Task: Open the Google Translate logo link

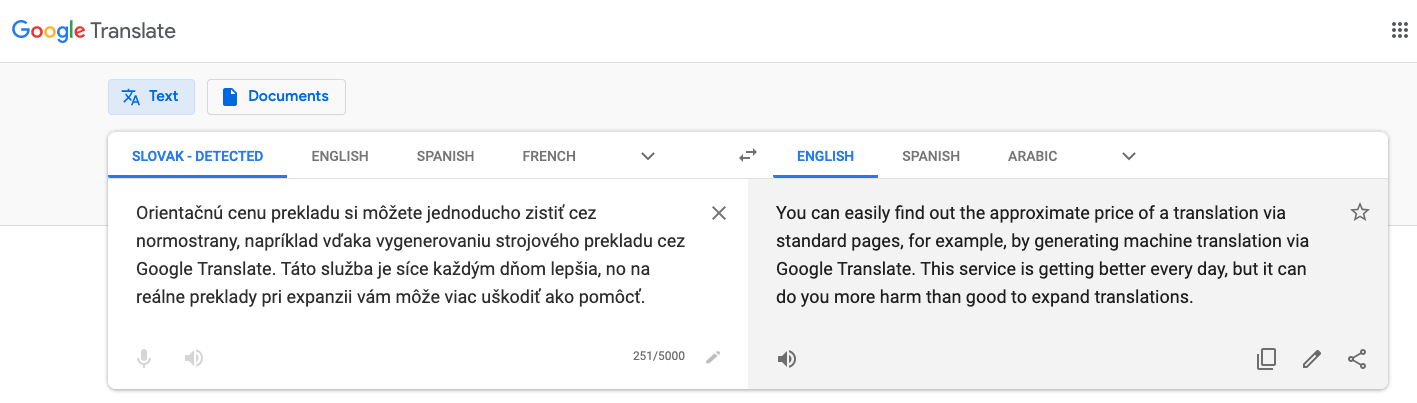Action: click(94, 31)
